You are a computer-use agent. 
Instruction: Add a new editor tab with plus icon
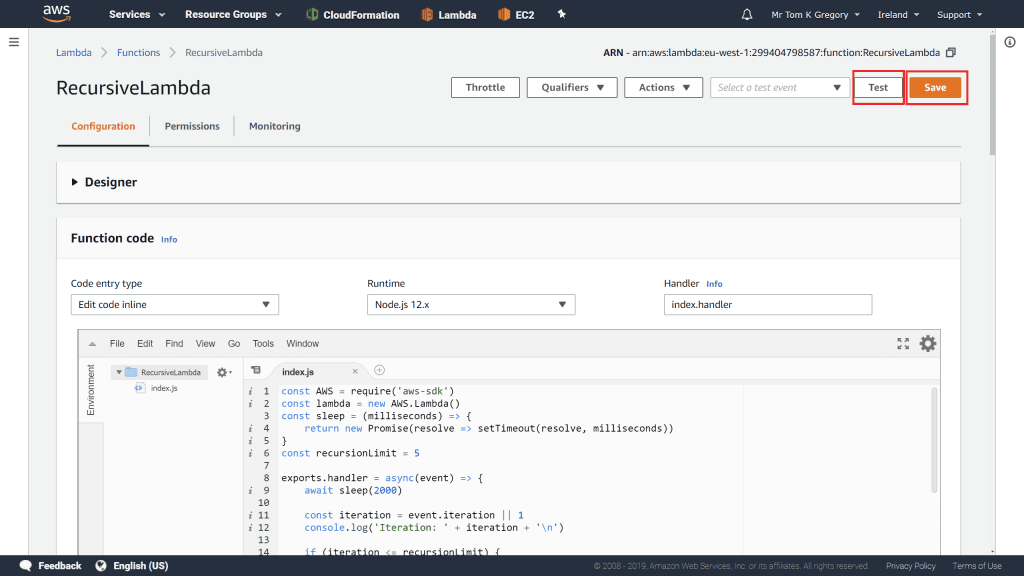point(379,370)
